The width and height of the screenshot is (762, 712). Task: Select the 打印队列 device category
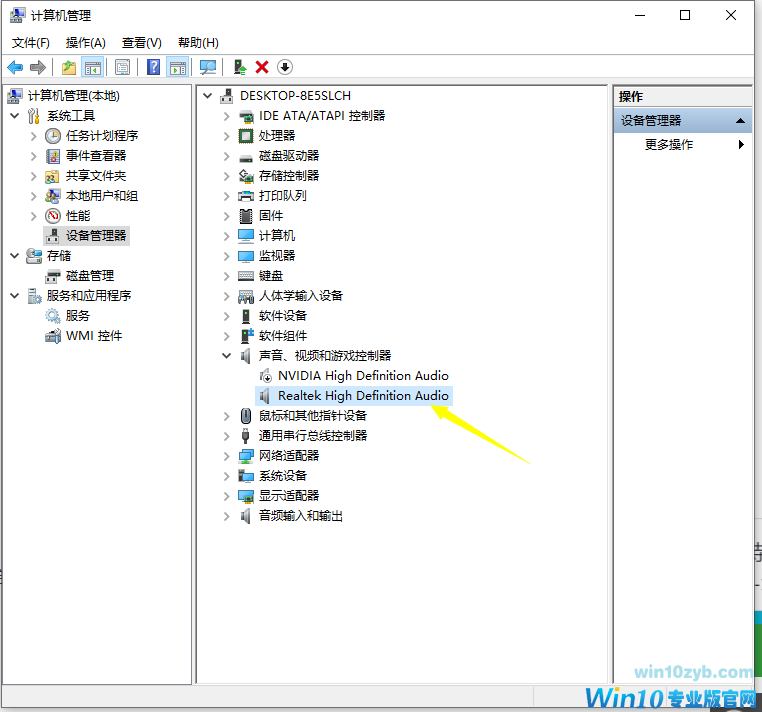tap(283, 195)
